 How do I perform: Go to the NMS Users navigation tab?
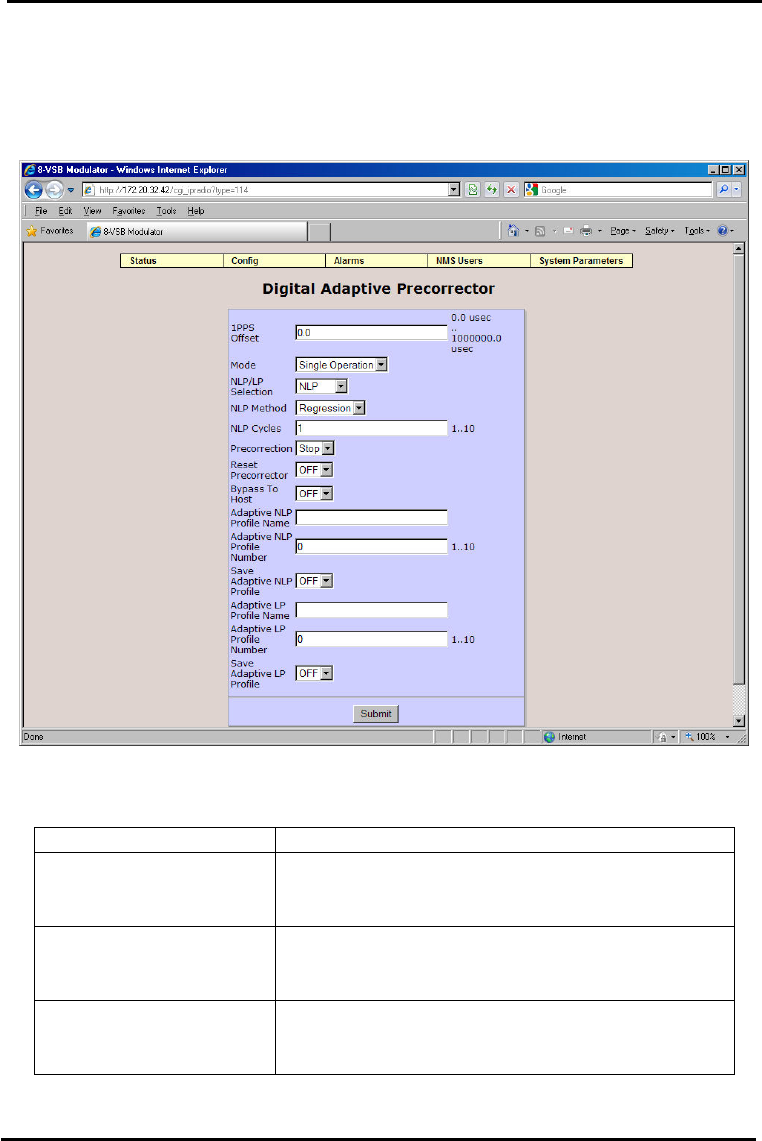point(479,261)
